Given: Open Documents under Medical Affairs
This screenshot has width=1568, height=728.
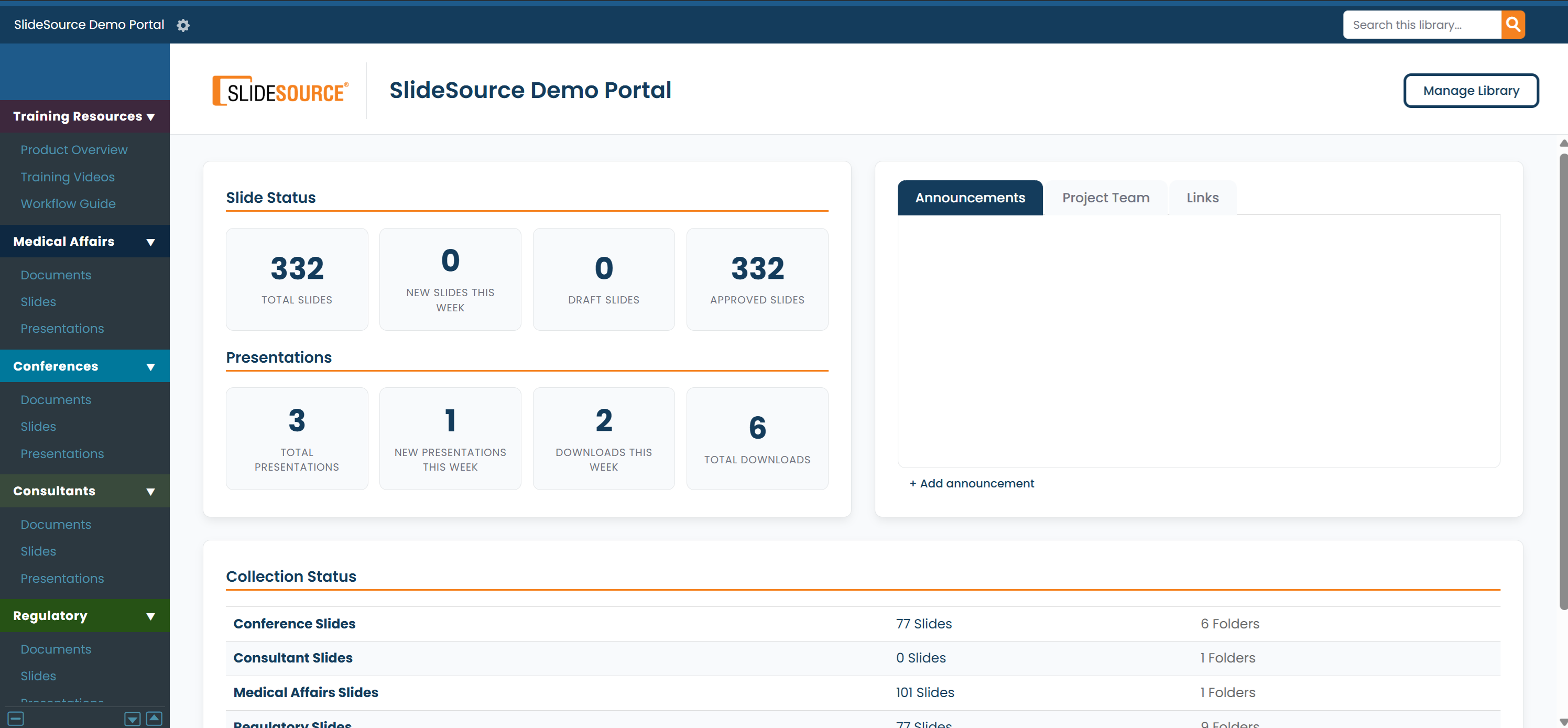Looking at the screenshot, I should pyautogui.click(x=56, y=275).
